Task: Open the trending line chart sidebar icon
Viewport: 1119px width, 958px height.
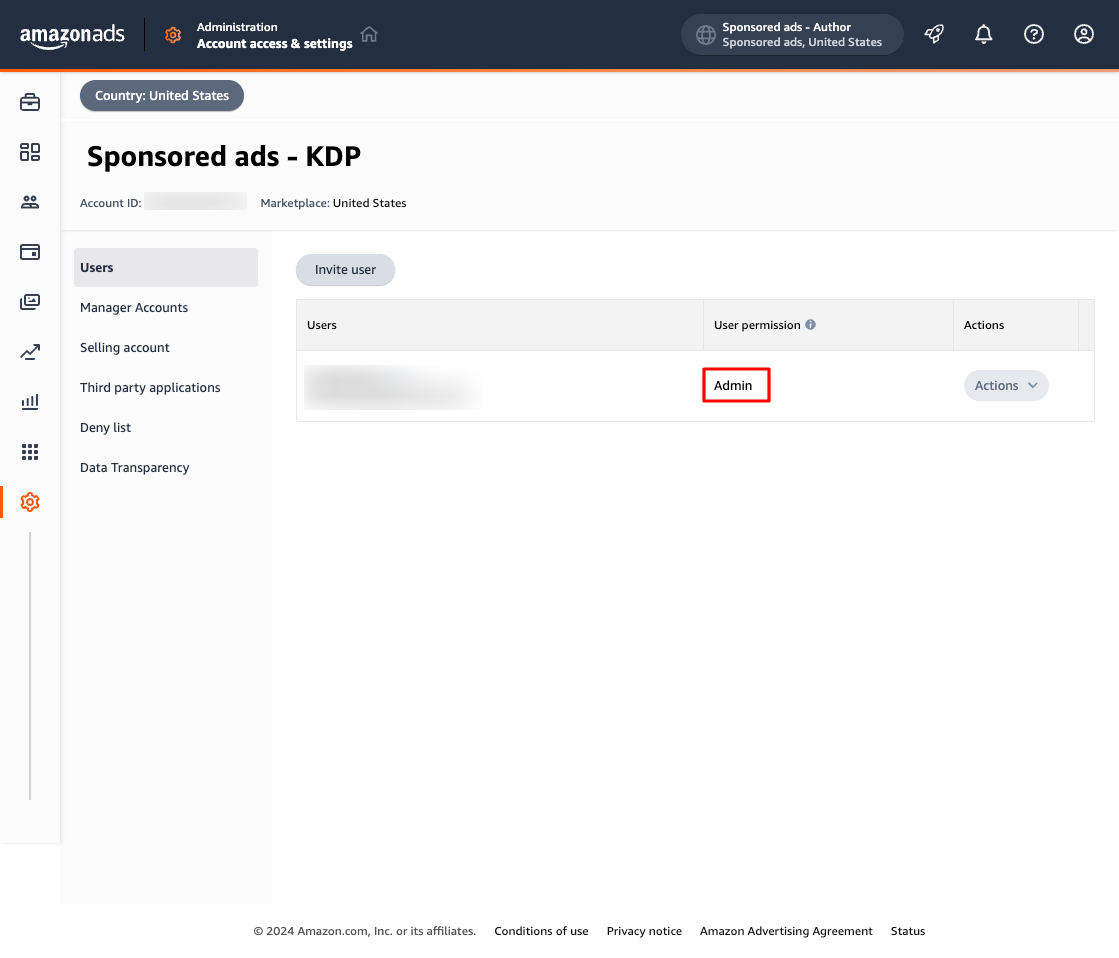Action: click(x=30, y=352)
